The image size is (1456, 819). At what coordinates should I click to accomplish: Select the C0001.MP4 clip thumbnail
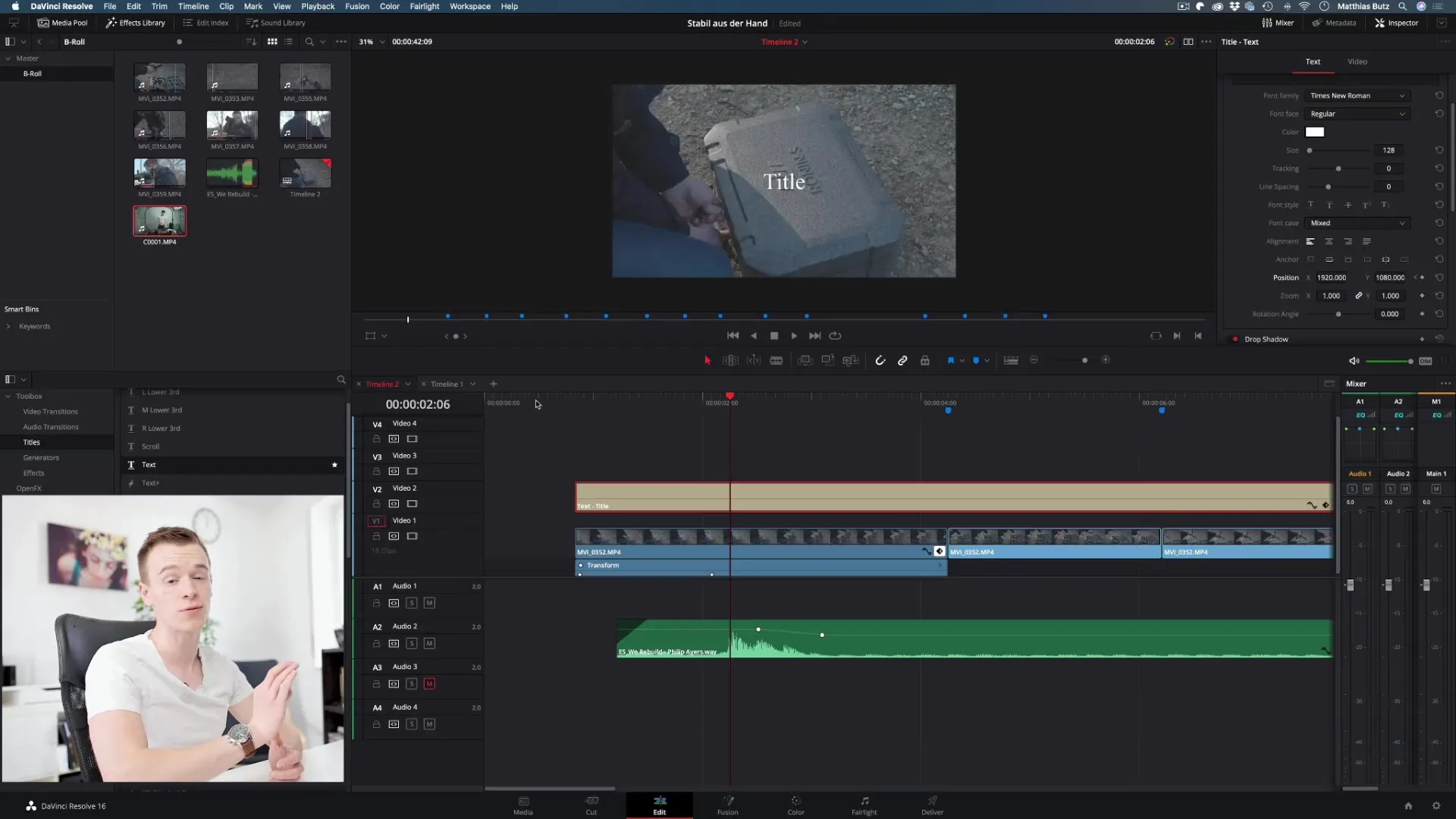pyautogui.click(x=160, y=221)
